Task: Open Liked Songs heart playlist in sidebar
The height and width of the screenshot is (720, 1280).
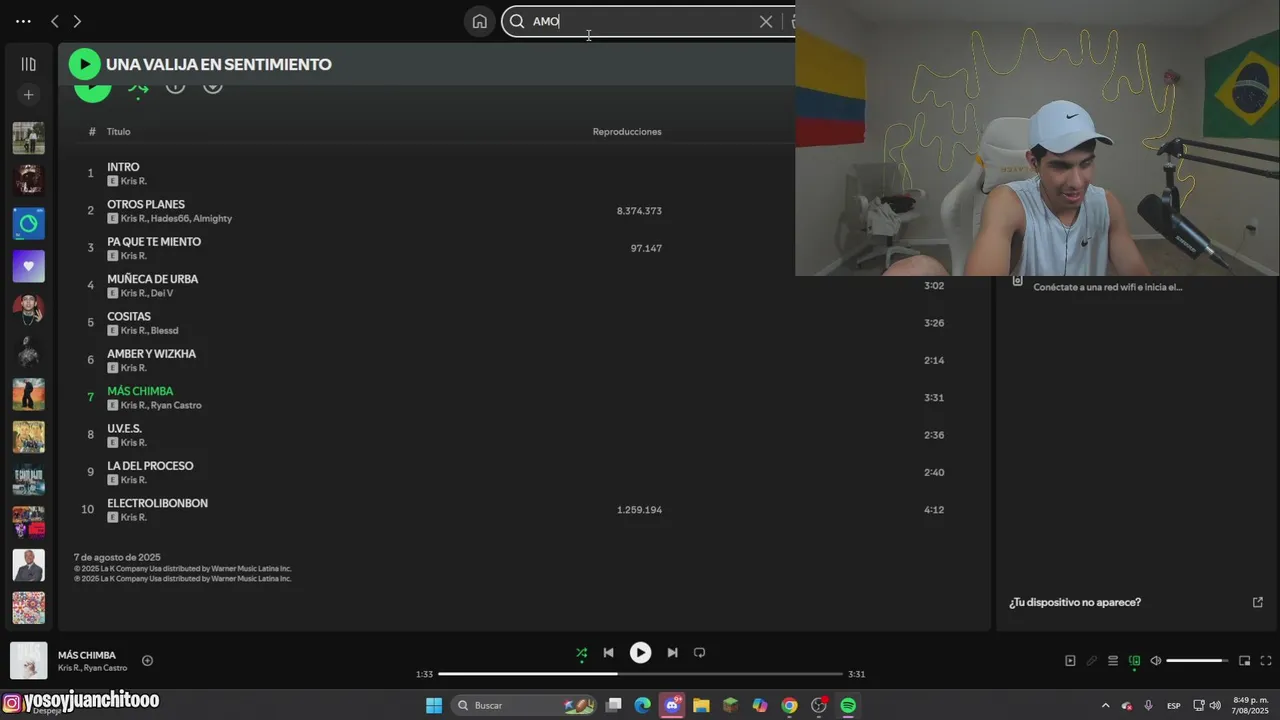Action: point(28,266)
